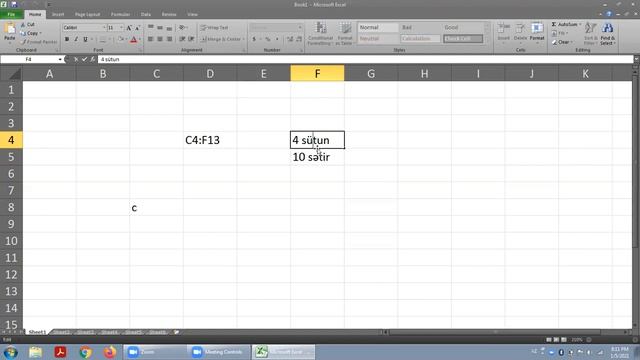Image resolution: width=640 pixels, height=360 pixels.
Task: Decrease decimal places
Action: point(299,39)
